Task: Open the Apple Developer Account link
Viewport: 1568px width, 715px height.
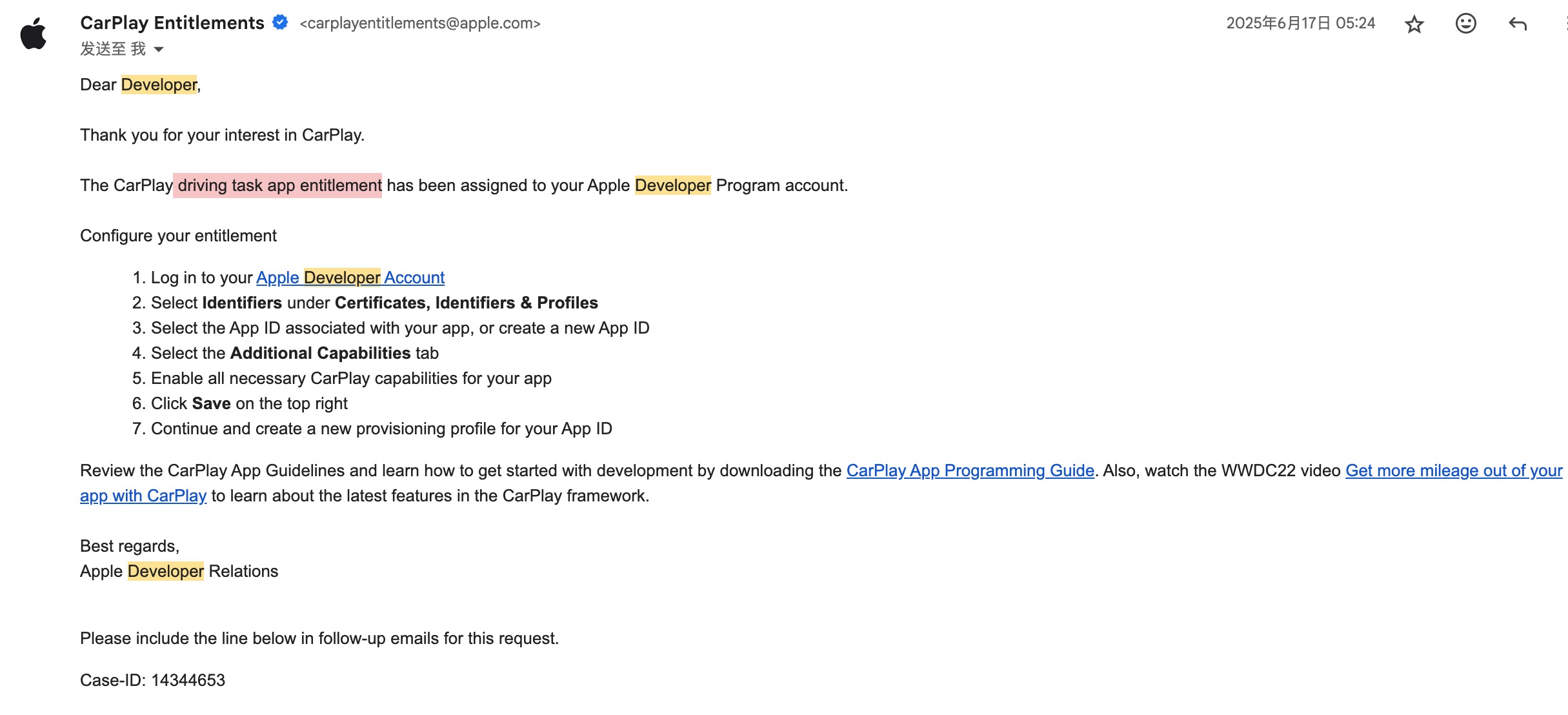Action: (x=350, y=277)
